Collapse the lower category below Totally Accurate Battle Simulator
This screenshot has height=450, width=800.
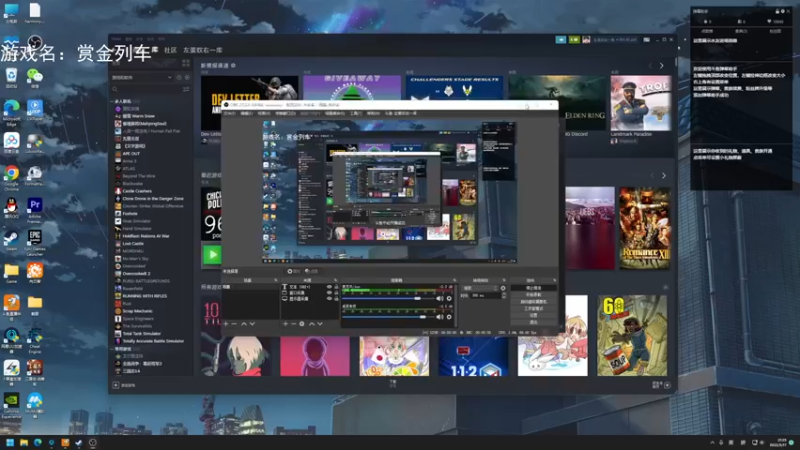[x=112, y=349]
